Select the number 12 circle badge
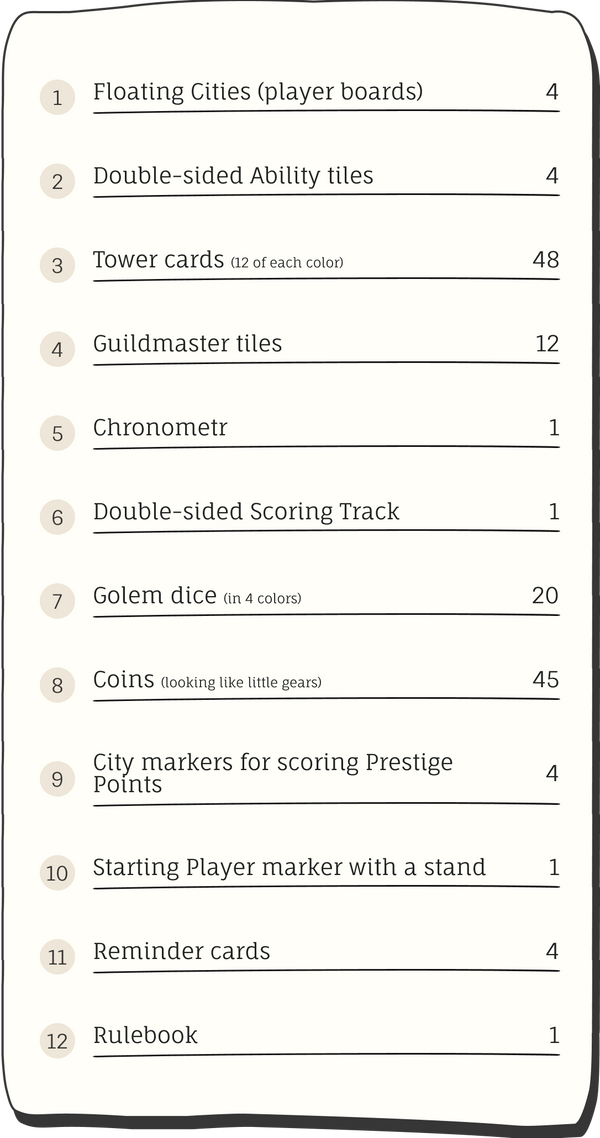This screenshot has width=600, height=1138. 57,1041
